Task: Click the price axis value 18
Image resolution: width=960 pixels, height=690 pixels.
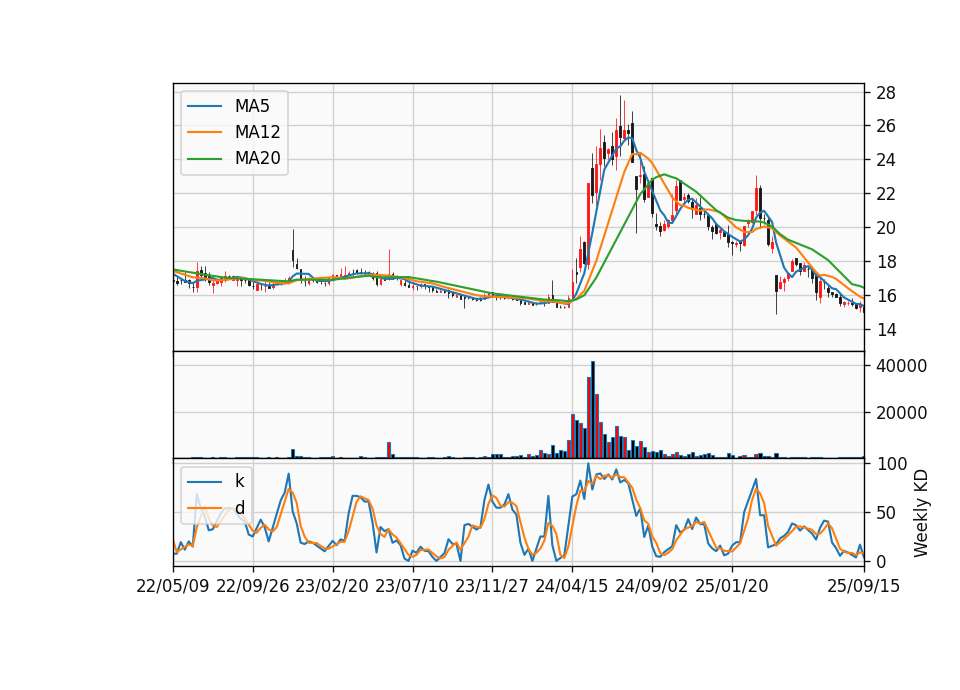Action: (x=886, y=262)
